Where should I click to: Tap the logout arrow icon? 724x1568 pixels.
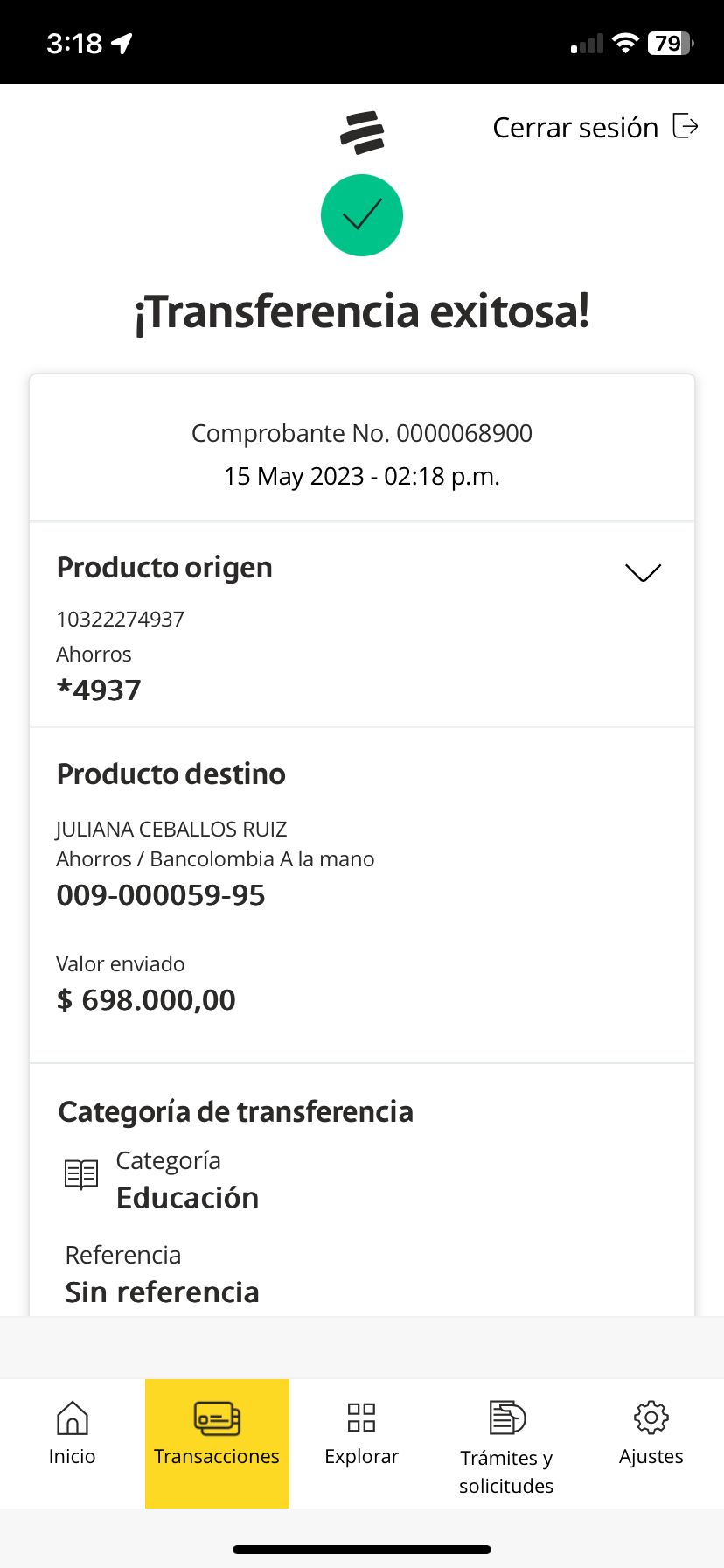686,126
